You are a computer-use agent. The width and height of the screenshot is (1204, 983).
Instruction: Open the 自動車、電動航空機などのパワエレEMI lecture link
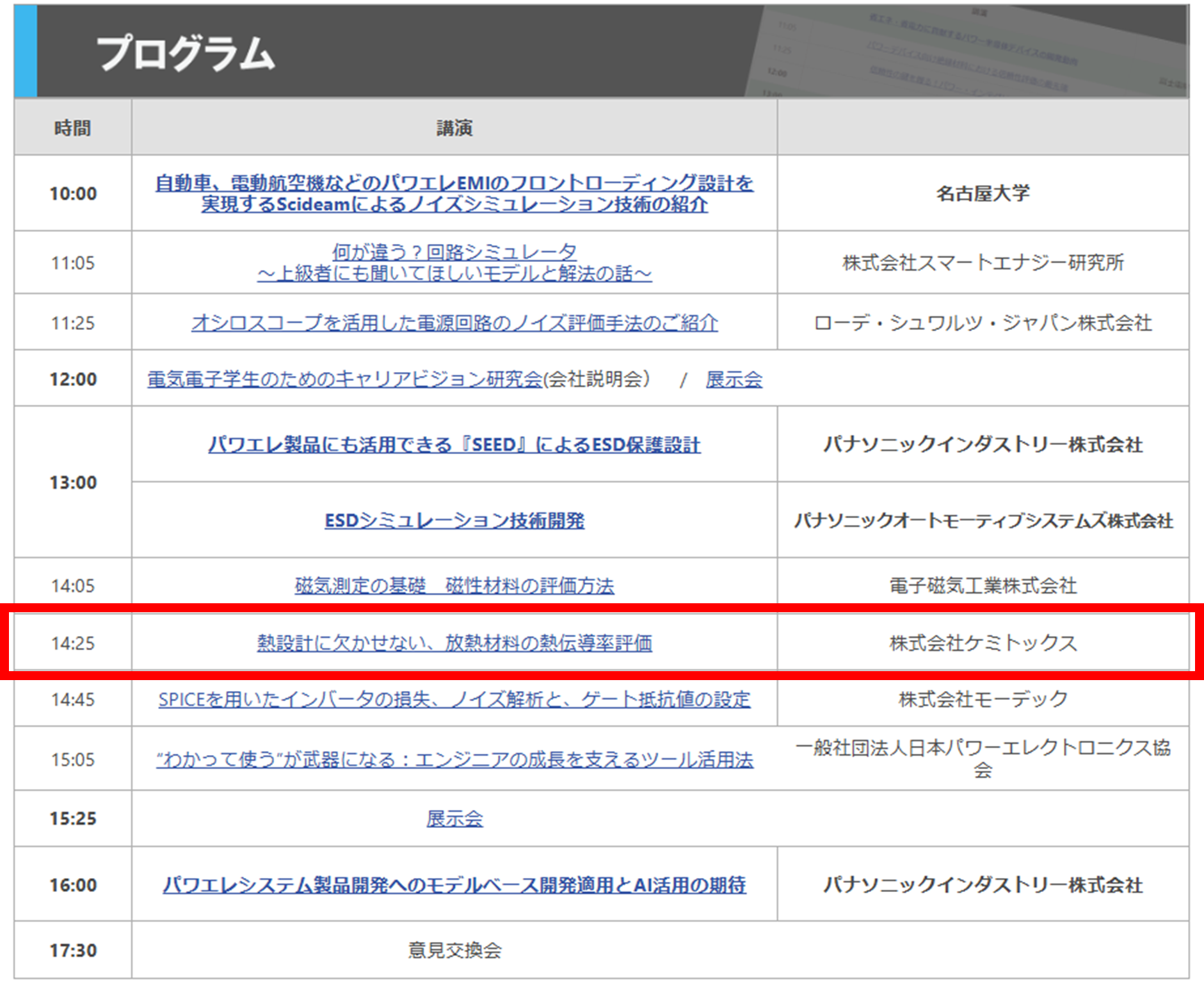pos(454,193)
